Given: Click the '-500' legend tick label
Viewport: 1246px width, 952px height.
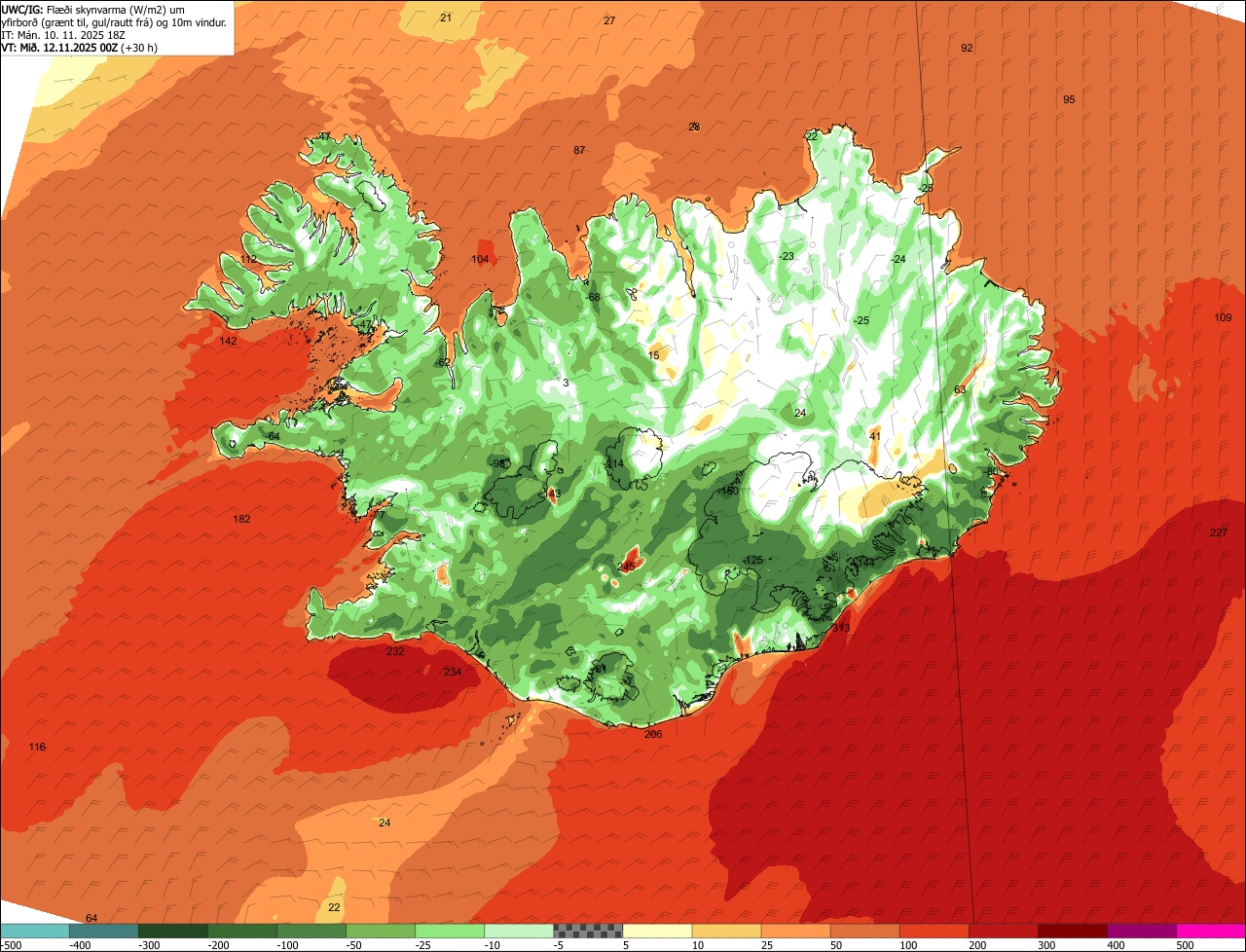Looking at the screenshot, I should (x=12, y=945).
